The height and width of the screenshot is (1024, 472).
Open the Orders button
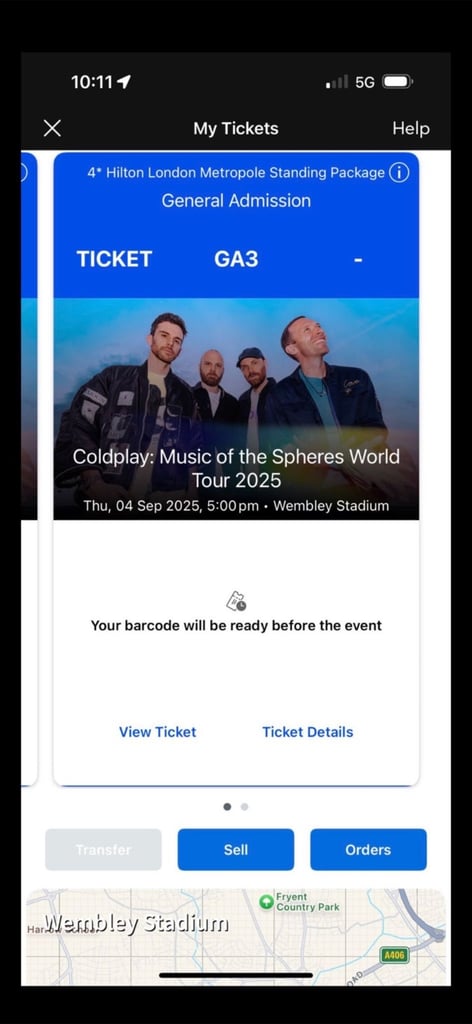coord(368,850)
